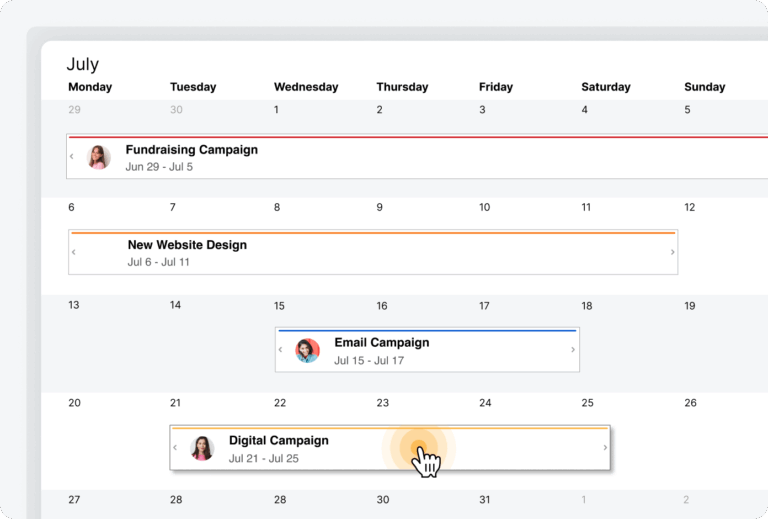The height and width of the screenshot is (519, 768).
Task: Click Fundraising Campaign owner avatar
Action: pyautogui.click(x=98, y=157)
